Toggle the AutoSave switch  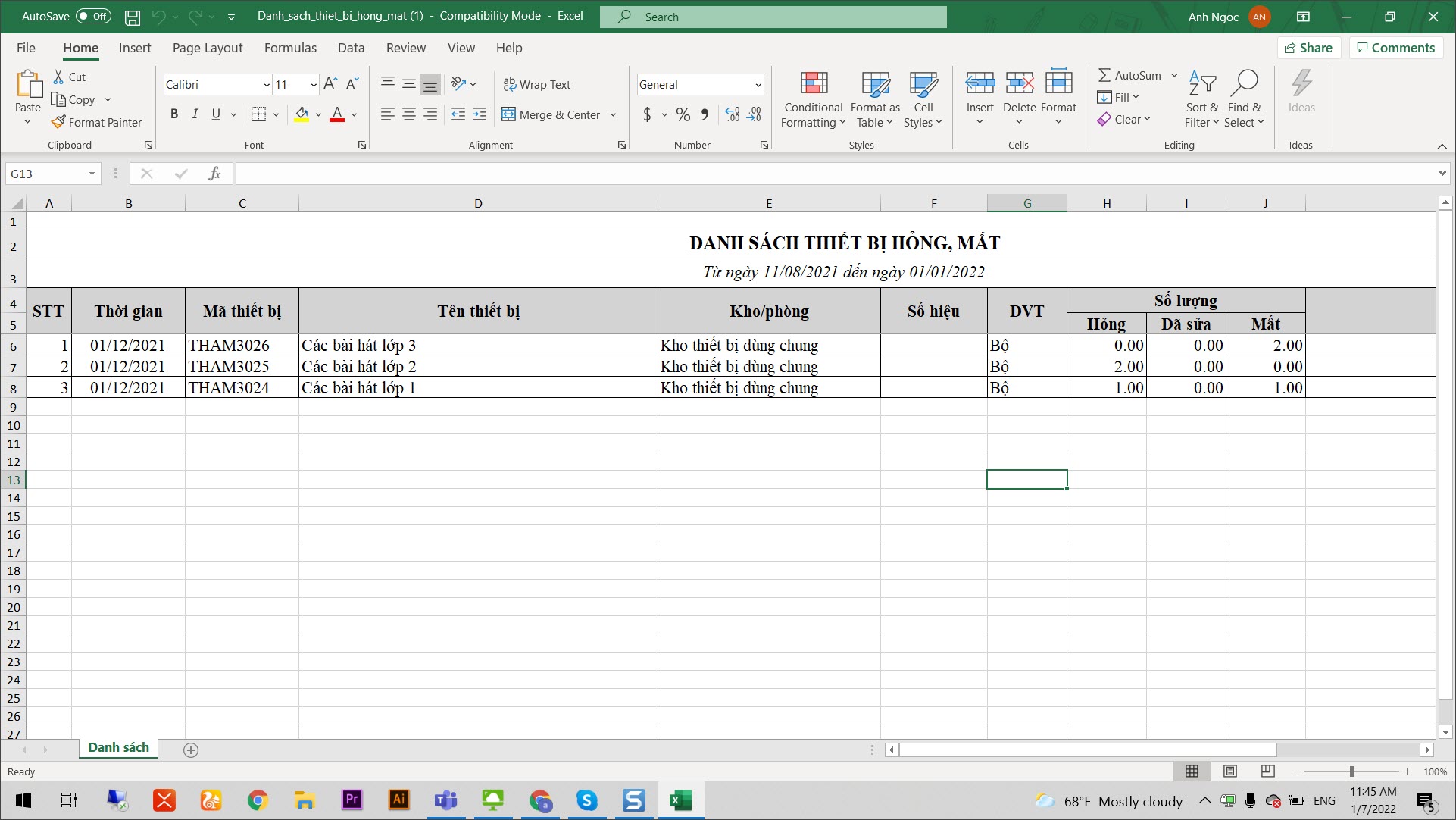pos(93,16)
